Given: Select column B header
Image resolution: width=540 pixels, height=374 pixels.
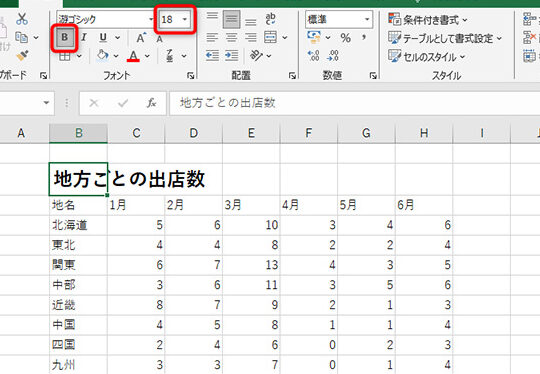Looking at the screenshot, I should [x=79, y=133].
